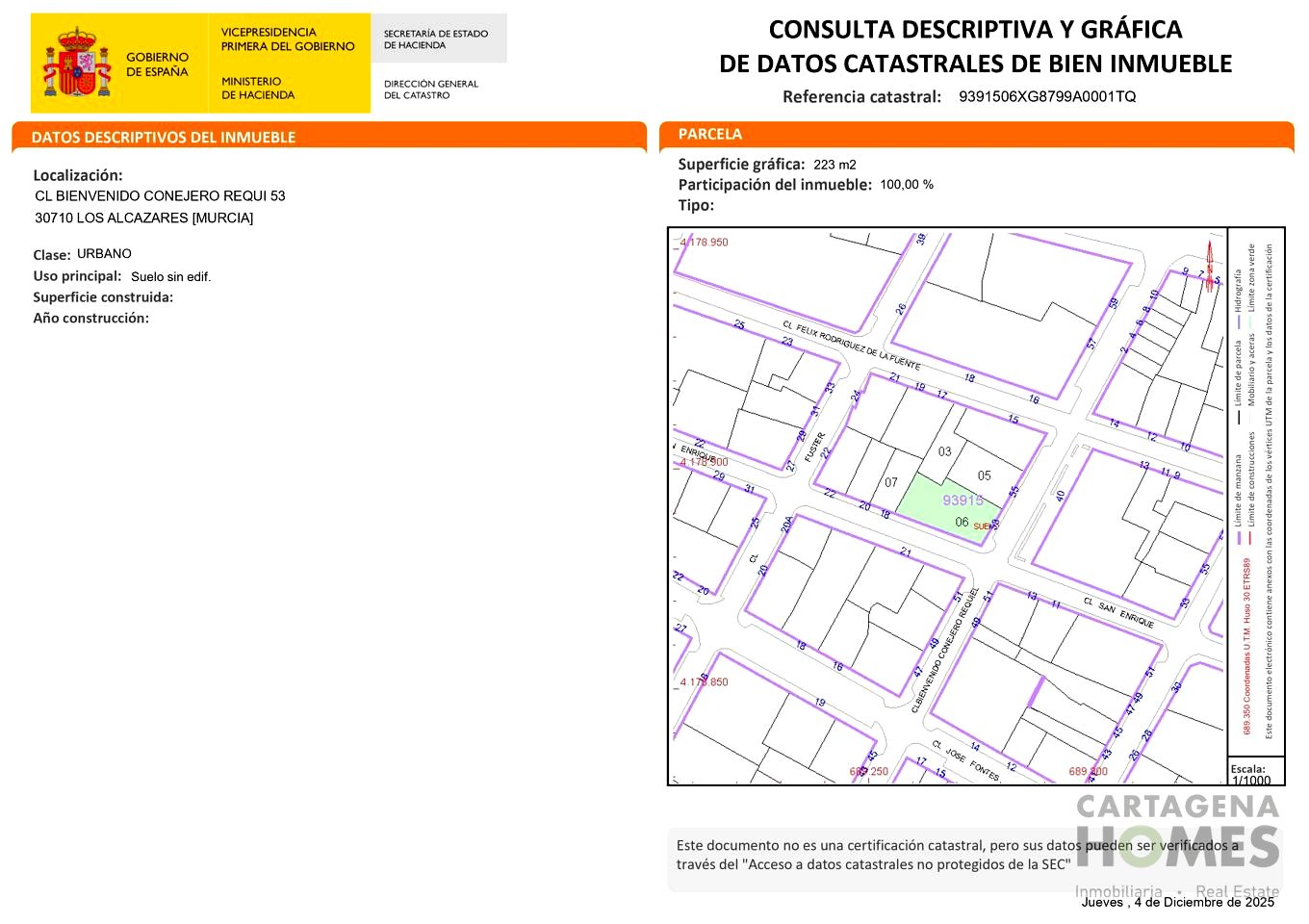
Task: Click the Gobierno de España yellow banner
Action: click(159, 63)
